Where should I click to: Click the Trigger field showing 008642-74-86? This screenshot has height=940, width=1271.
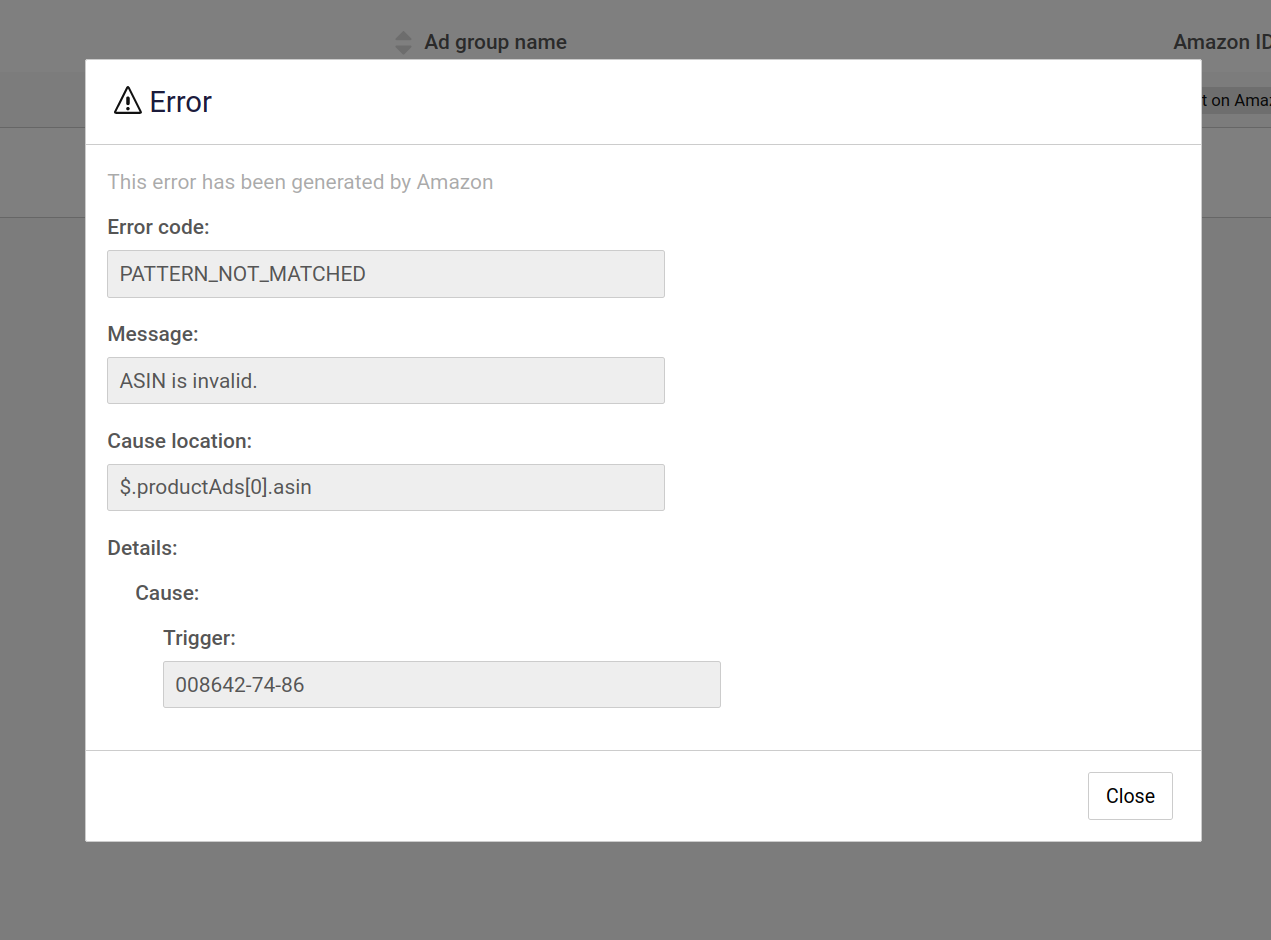coord(442,685)
